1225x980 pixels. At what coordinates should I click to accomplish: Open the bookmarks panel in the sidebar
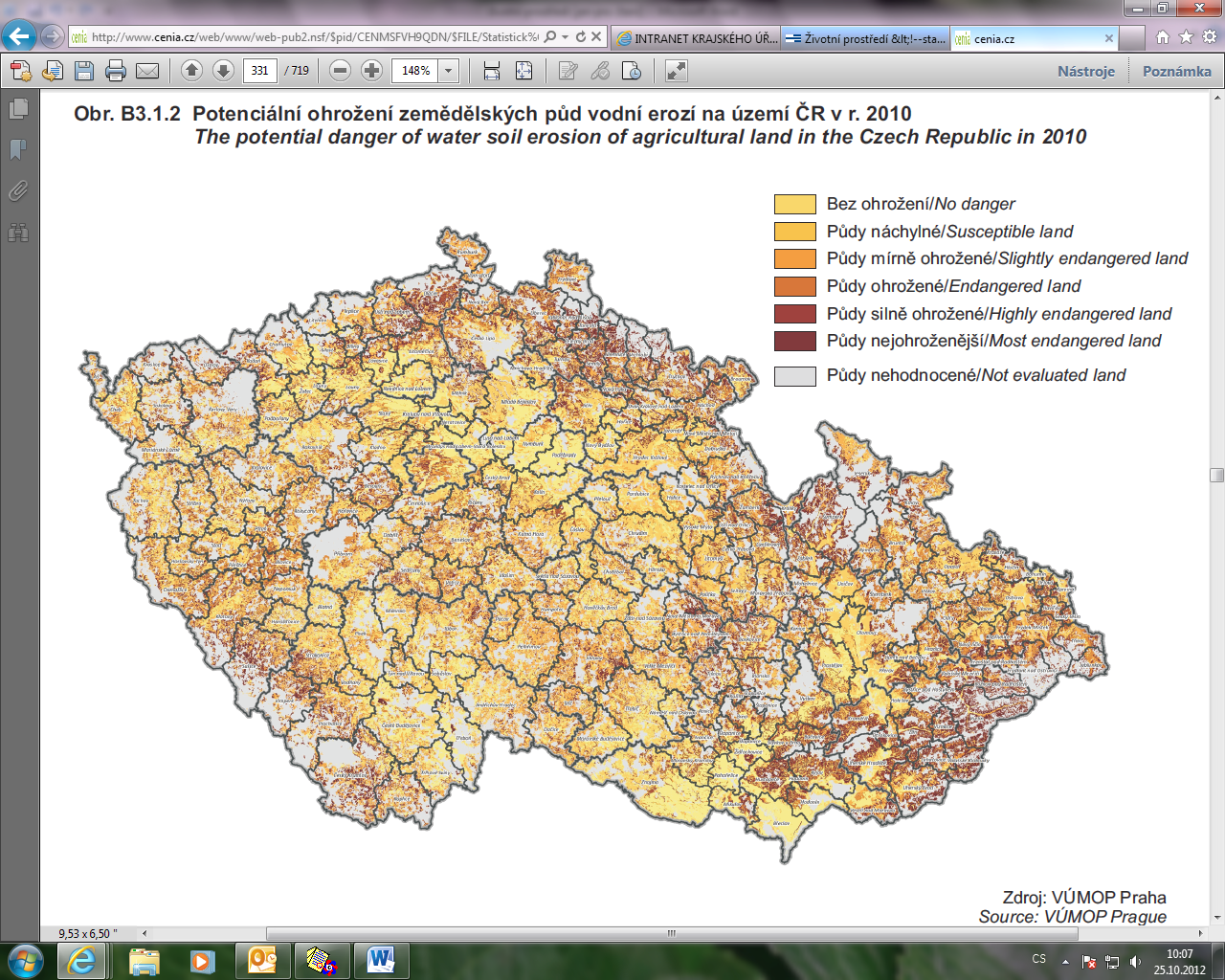18,150
